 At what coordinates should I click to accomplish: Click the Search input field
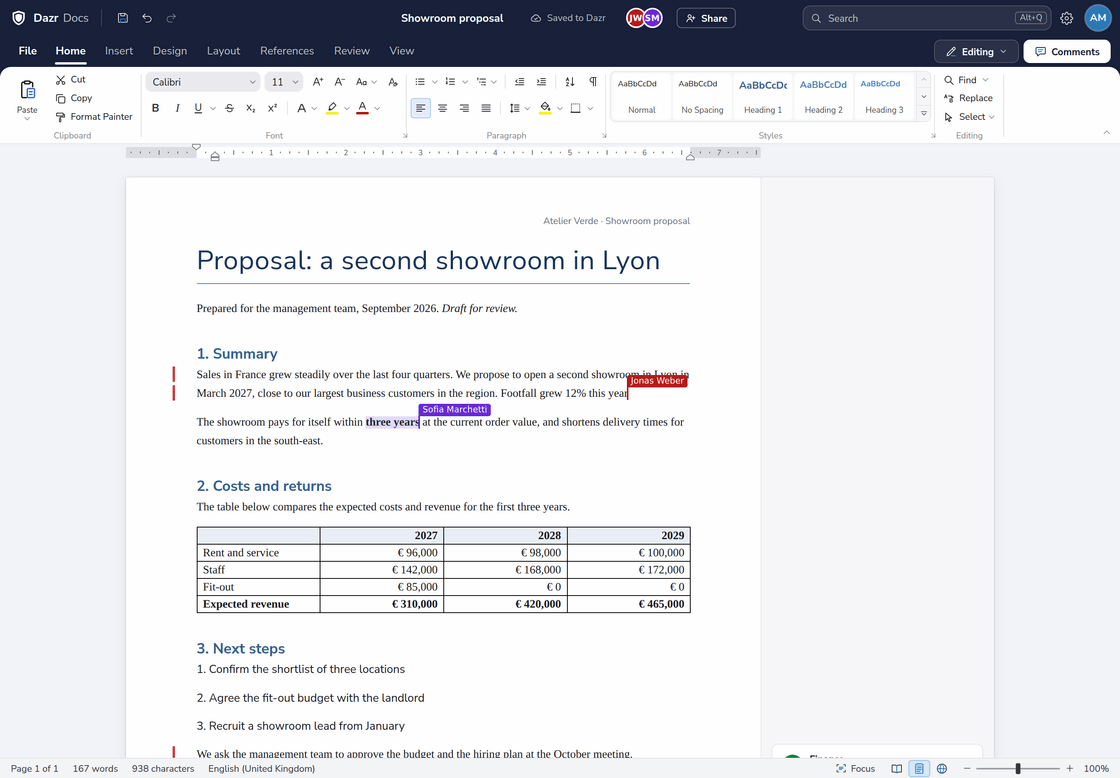(926, 18)
